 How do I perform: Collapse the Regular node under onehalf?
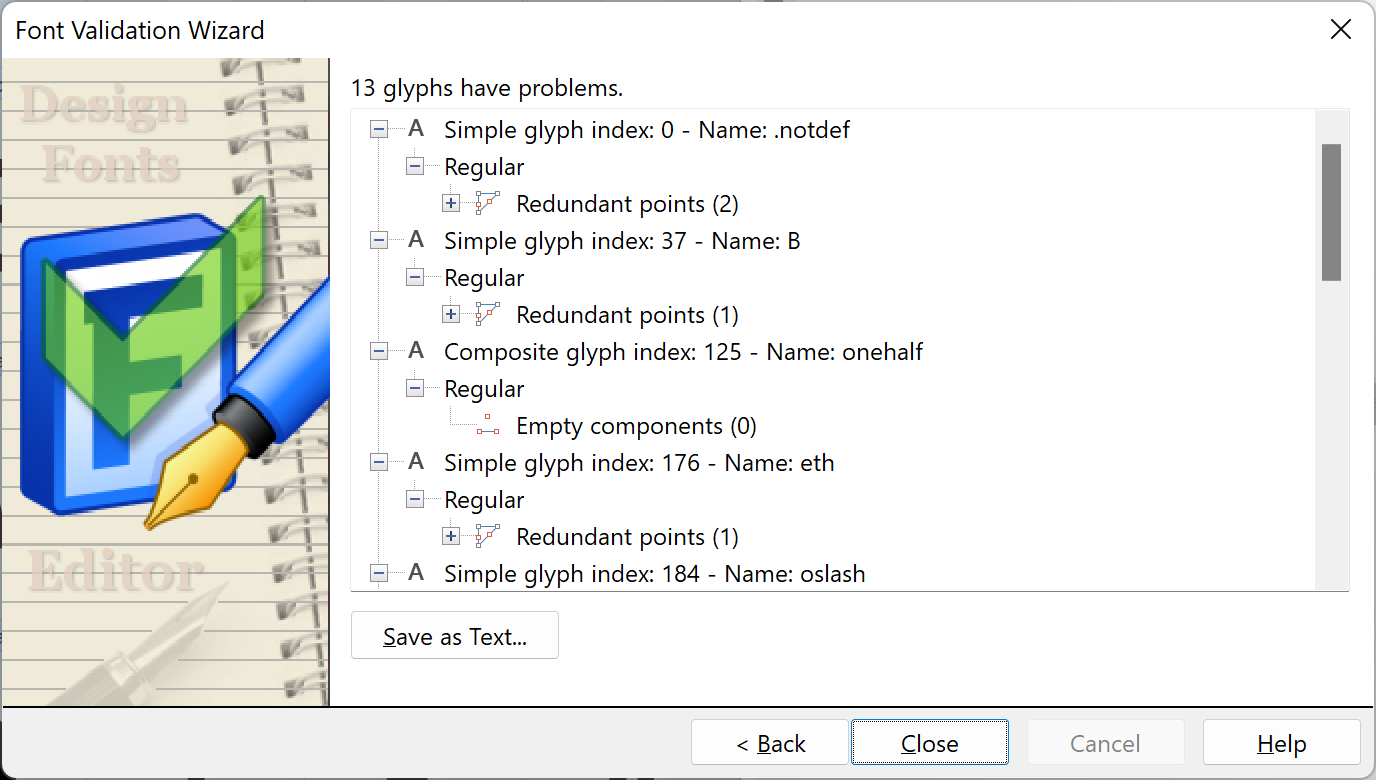tap(415, 389)
